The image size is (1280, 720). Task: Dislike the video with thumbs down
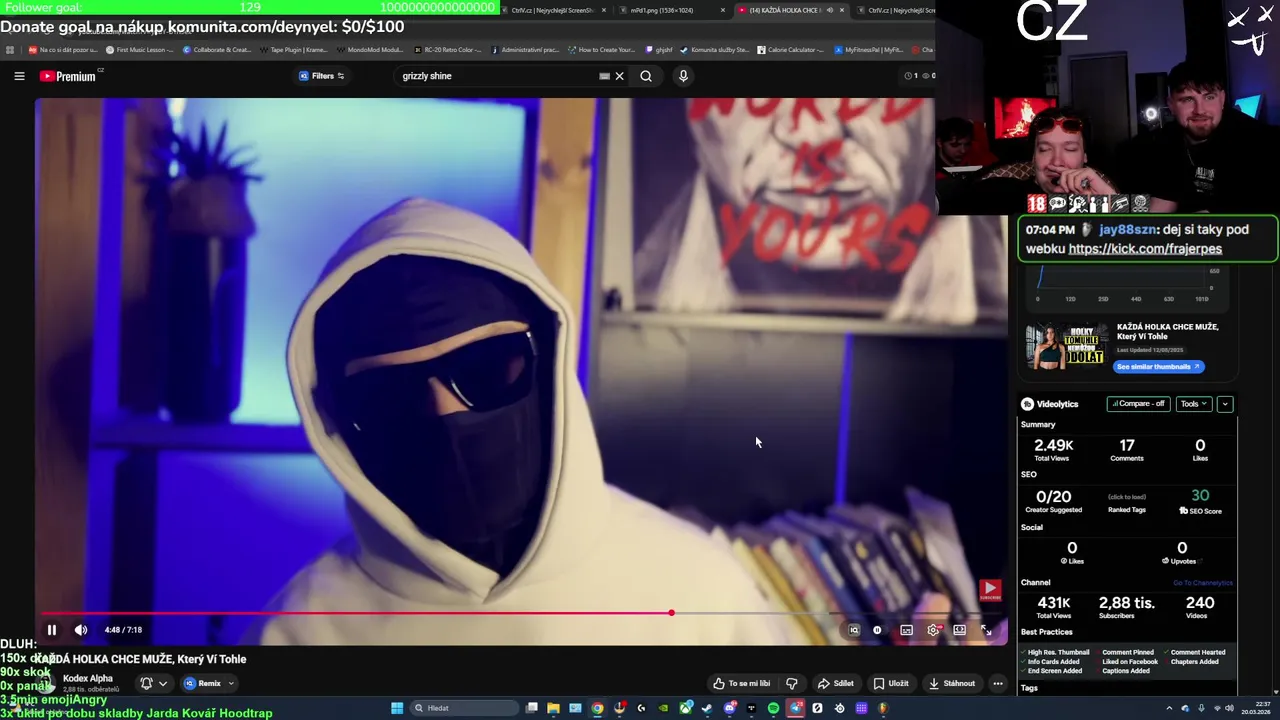pyautogui.click(x=791, y=684)
